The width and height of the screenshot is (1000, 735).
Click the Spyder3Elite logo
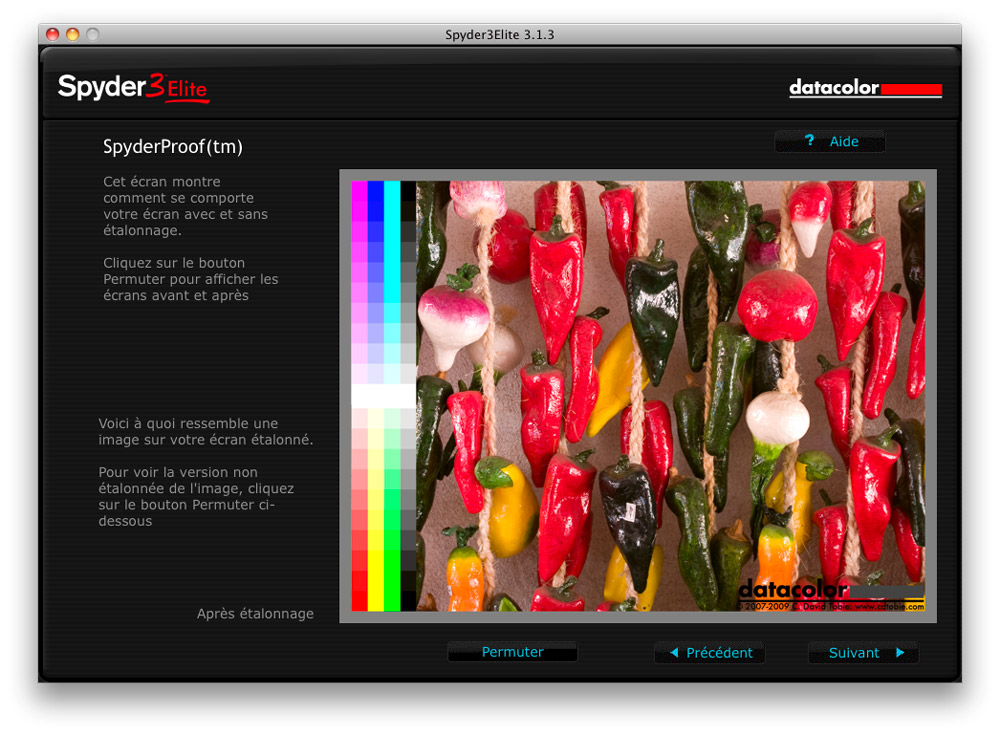[x=133, y=88]
